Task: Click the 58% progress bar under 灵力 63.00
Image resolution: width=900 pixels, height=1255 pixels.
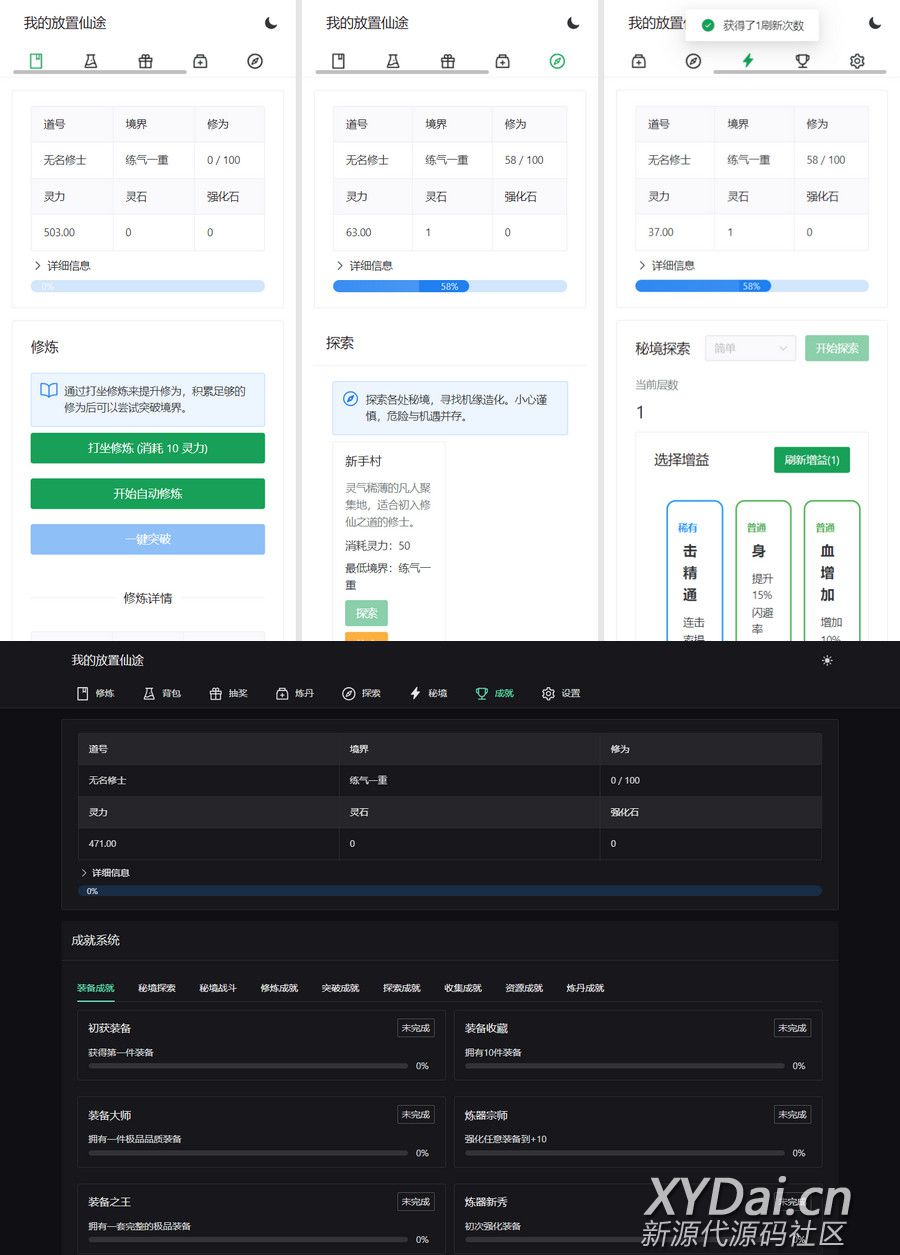Action: (449, 286)
